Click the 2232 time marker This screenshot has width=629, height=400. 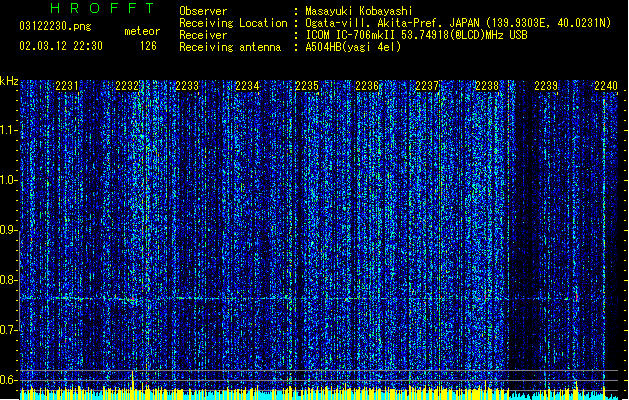point(127,86)
